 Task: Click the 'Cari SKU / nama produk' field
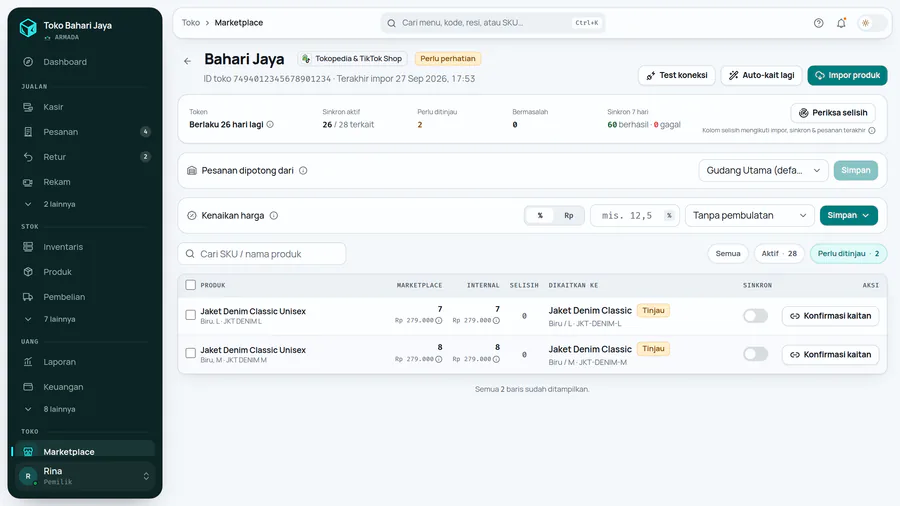coord(262,254)
